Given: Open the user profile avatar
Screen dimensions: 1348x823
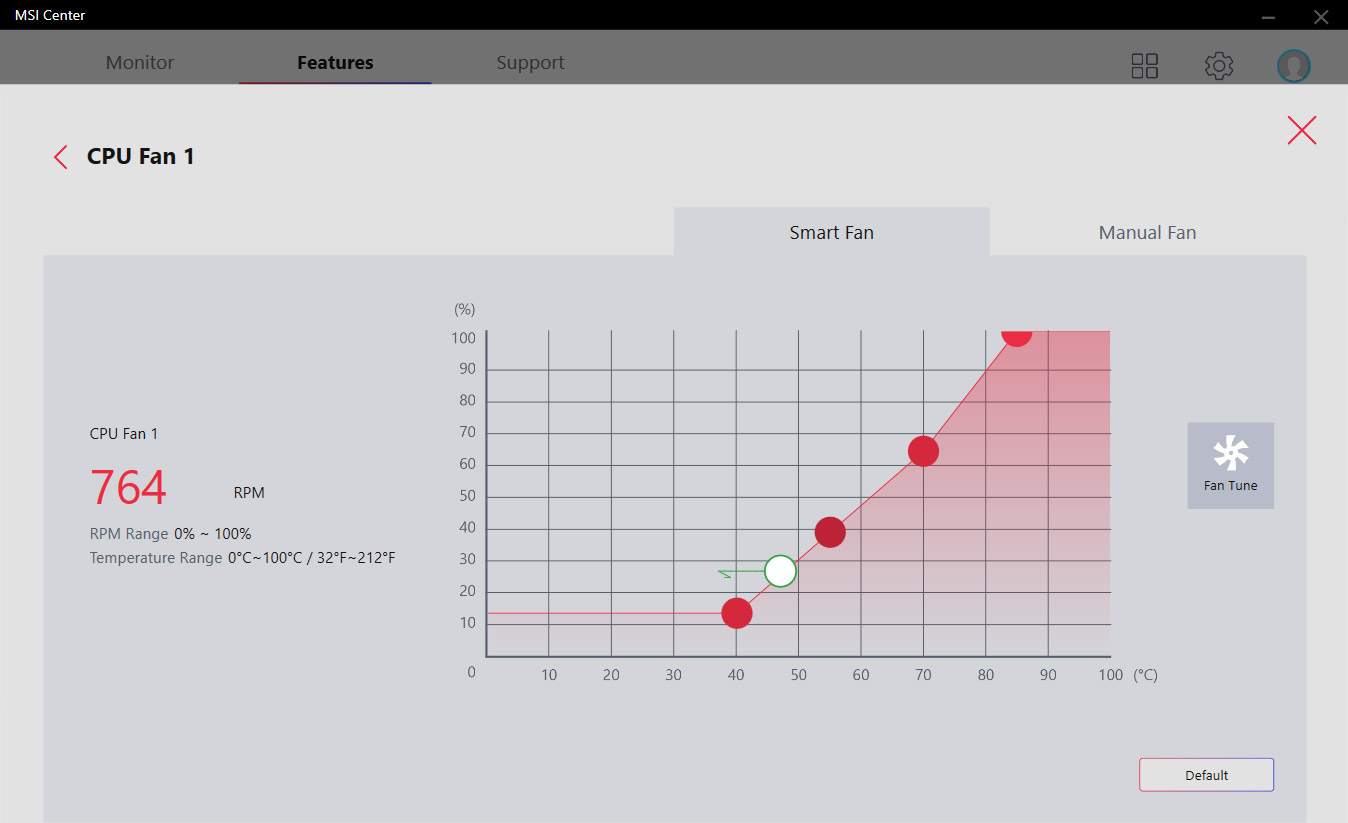Looking at the screenshot, I should (x=1293, y=66).
